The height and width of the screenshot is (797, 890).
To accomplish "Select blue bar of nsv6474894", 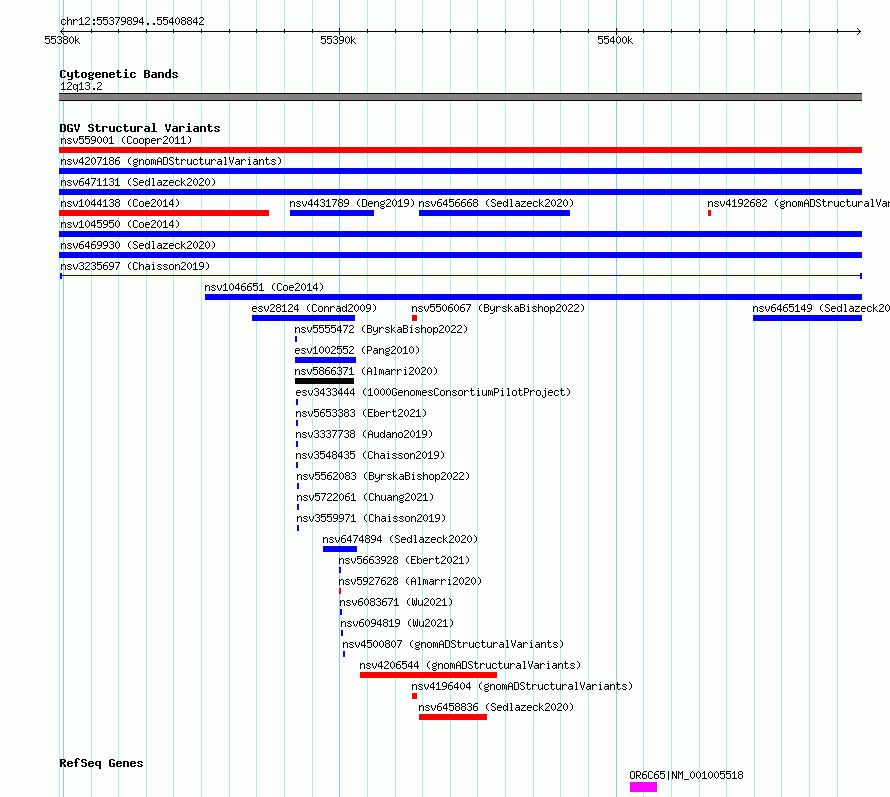I will click(x=340, y=549).
